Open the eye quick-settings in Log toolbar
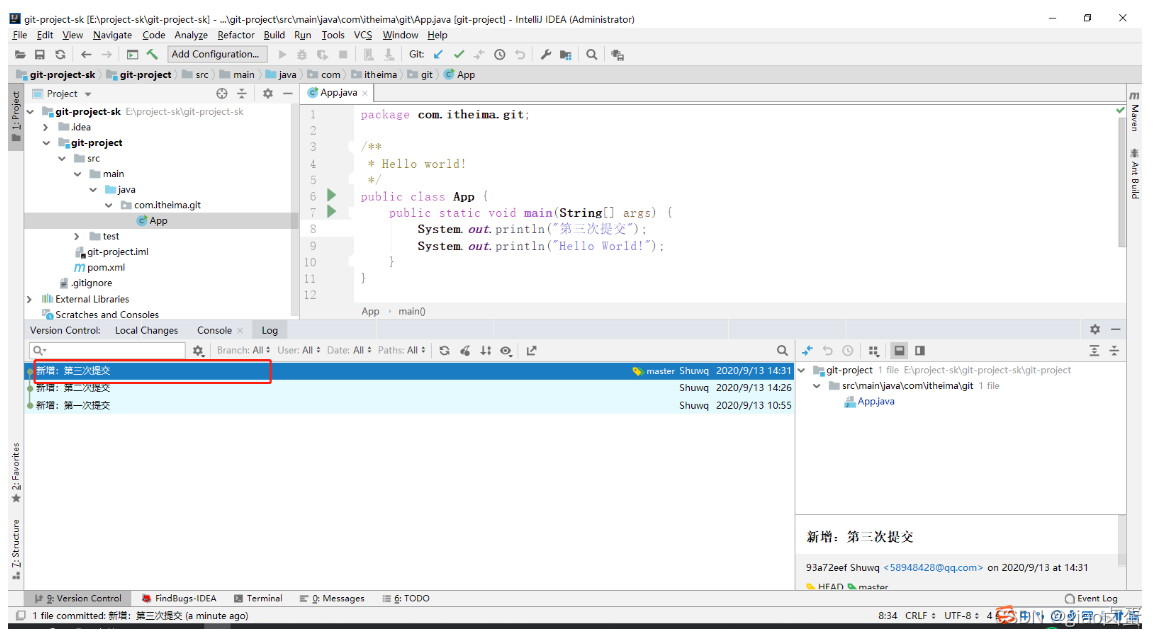Image resolution: width=1157 pixels, height=637 pixels. tap(506, 351)
